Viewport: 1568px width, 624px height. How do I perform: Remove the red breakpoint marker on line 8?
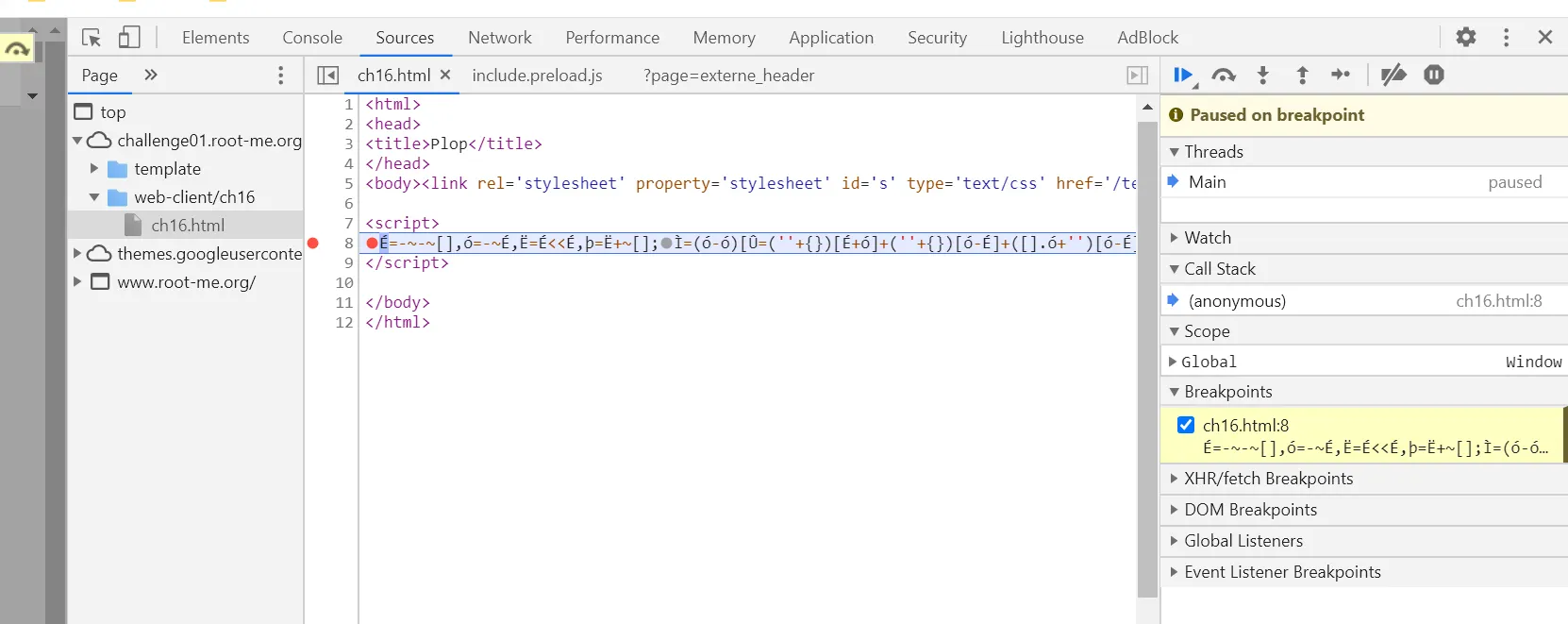(x=313, y=243)
